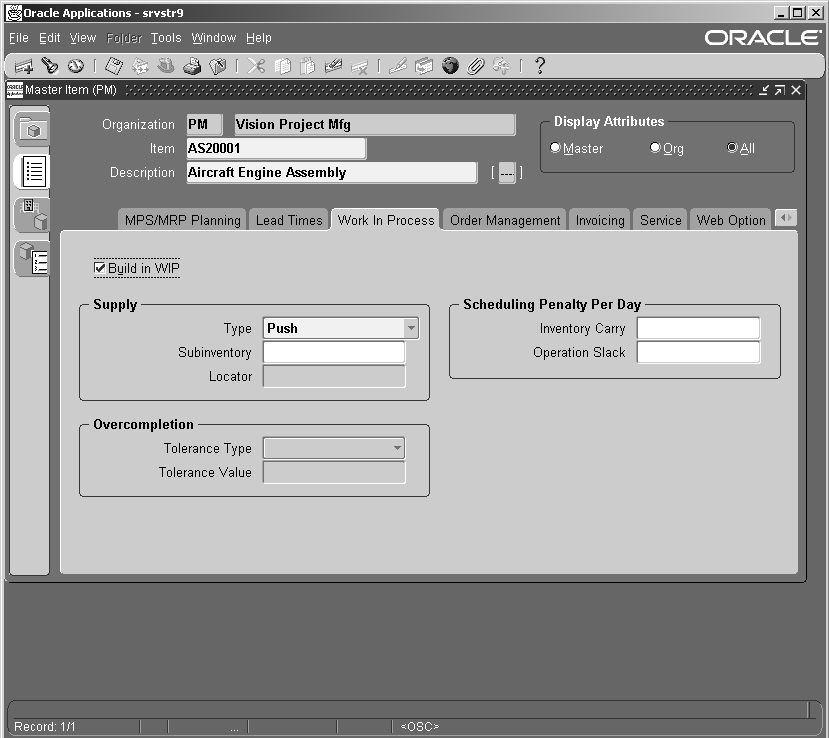The height and width of the screenshot is (738, 829).
Task: Click the Copy toolbar icon
Action: [x=282, y=66]
